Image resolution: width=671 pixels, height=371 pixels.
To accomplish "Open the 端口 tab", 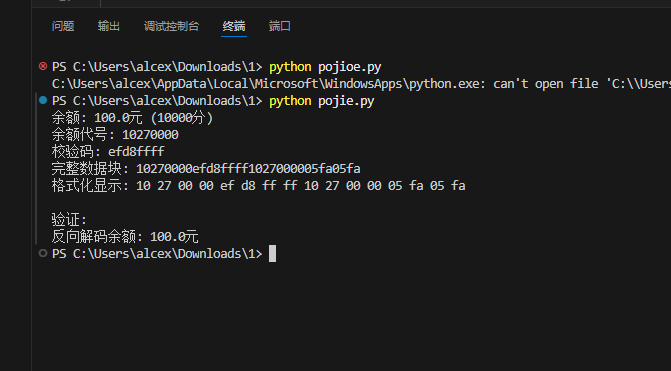I will (x=280, y=26).
